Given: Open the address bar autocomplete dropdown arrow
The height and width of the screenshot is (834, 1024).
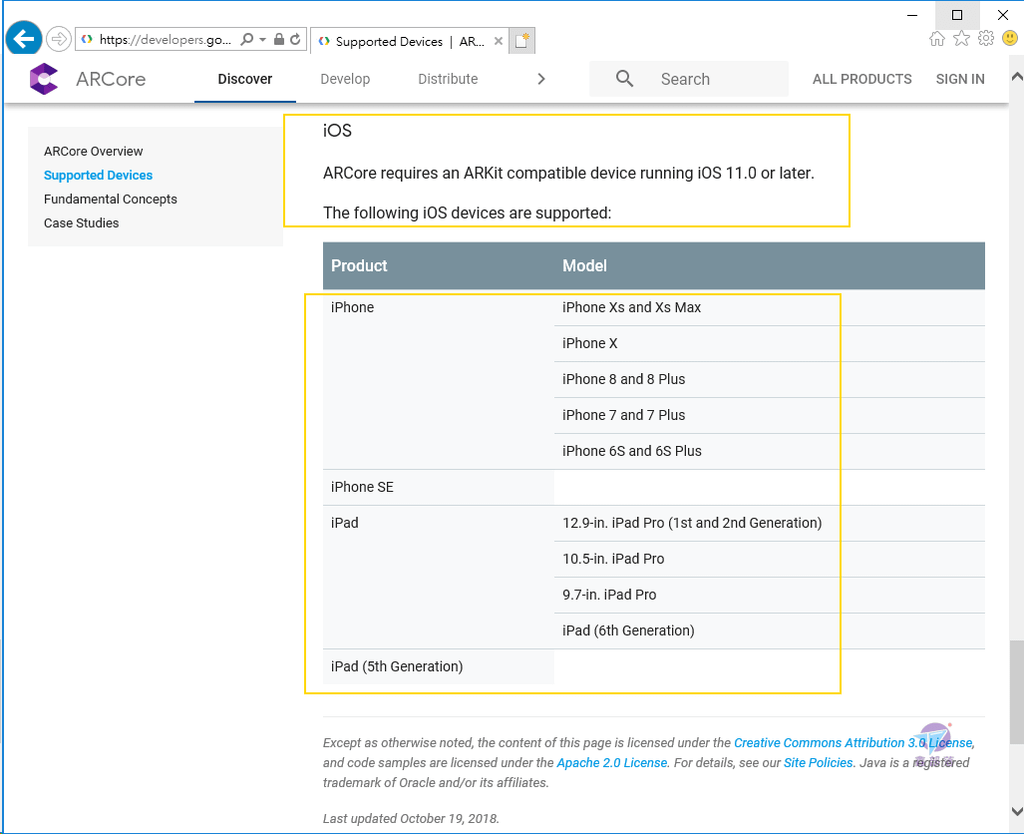Looking at the screenshot, I should (263, 39).
